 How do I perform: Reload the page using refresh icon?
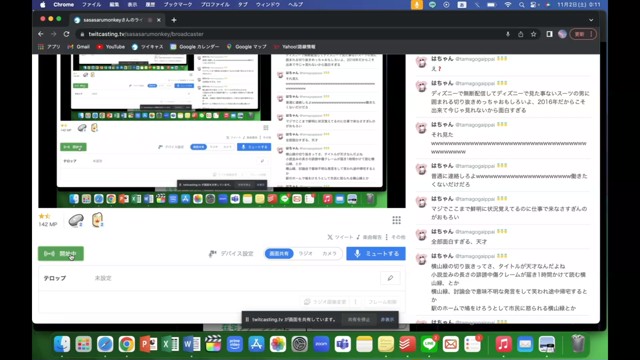67,34
